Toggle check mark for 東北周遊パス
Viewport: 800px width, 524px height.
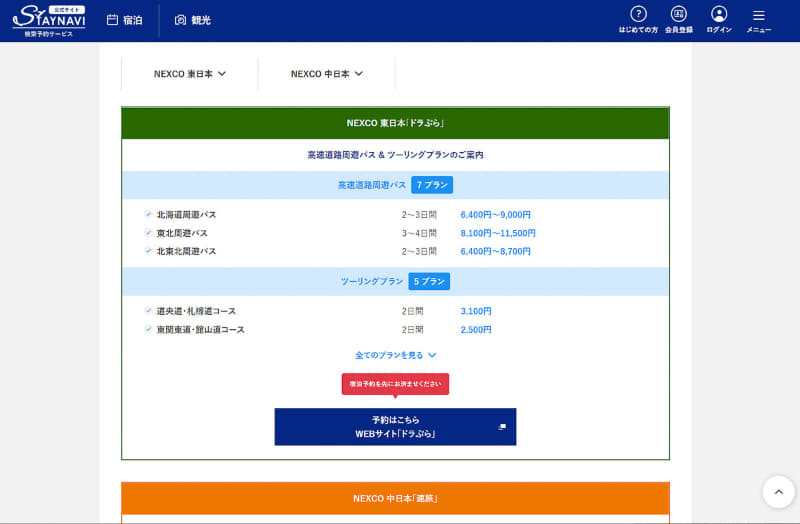click(x=148, y=233)
